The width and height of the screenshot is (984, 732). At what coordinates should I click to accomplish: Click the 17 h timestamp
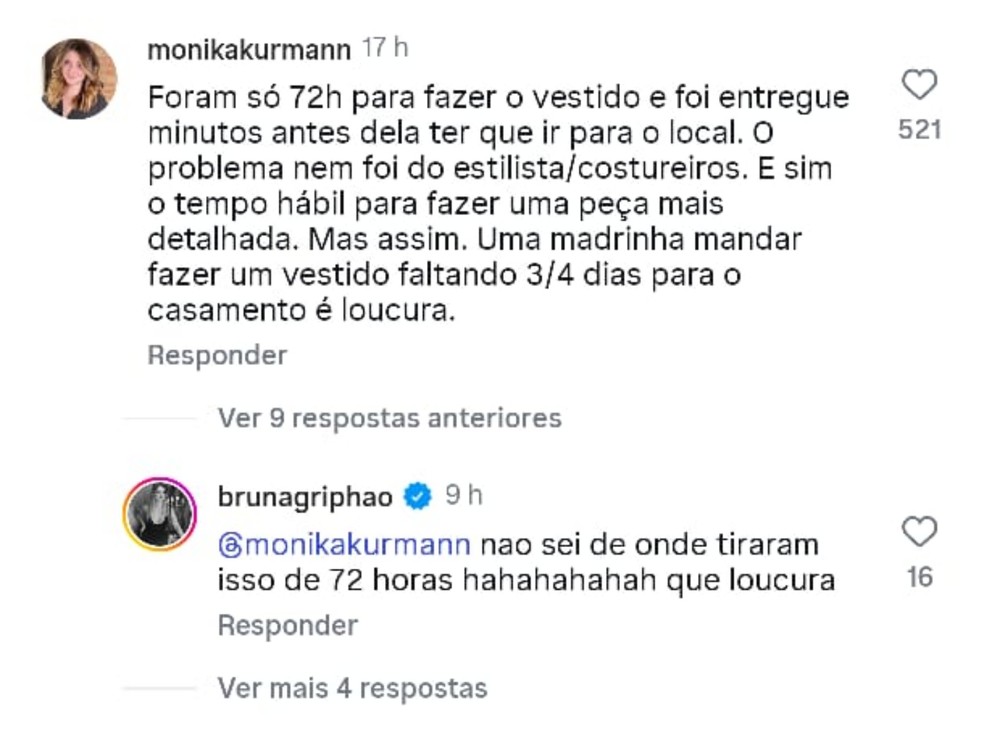pos(385,49)
